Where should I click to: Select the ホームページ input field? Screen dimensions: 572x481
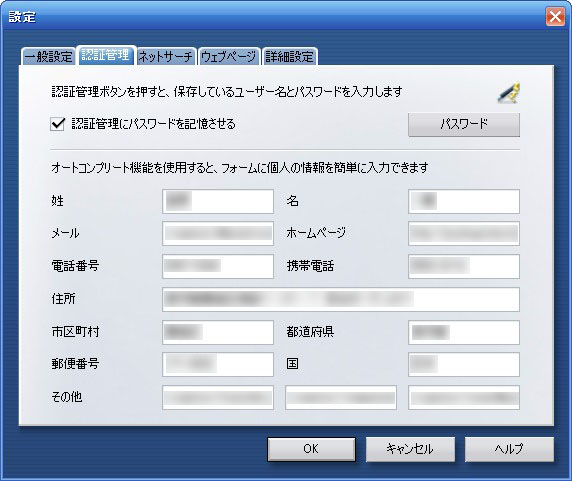tap(464, 233)
